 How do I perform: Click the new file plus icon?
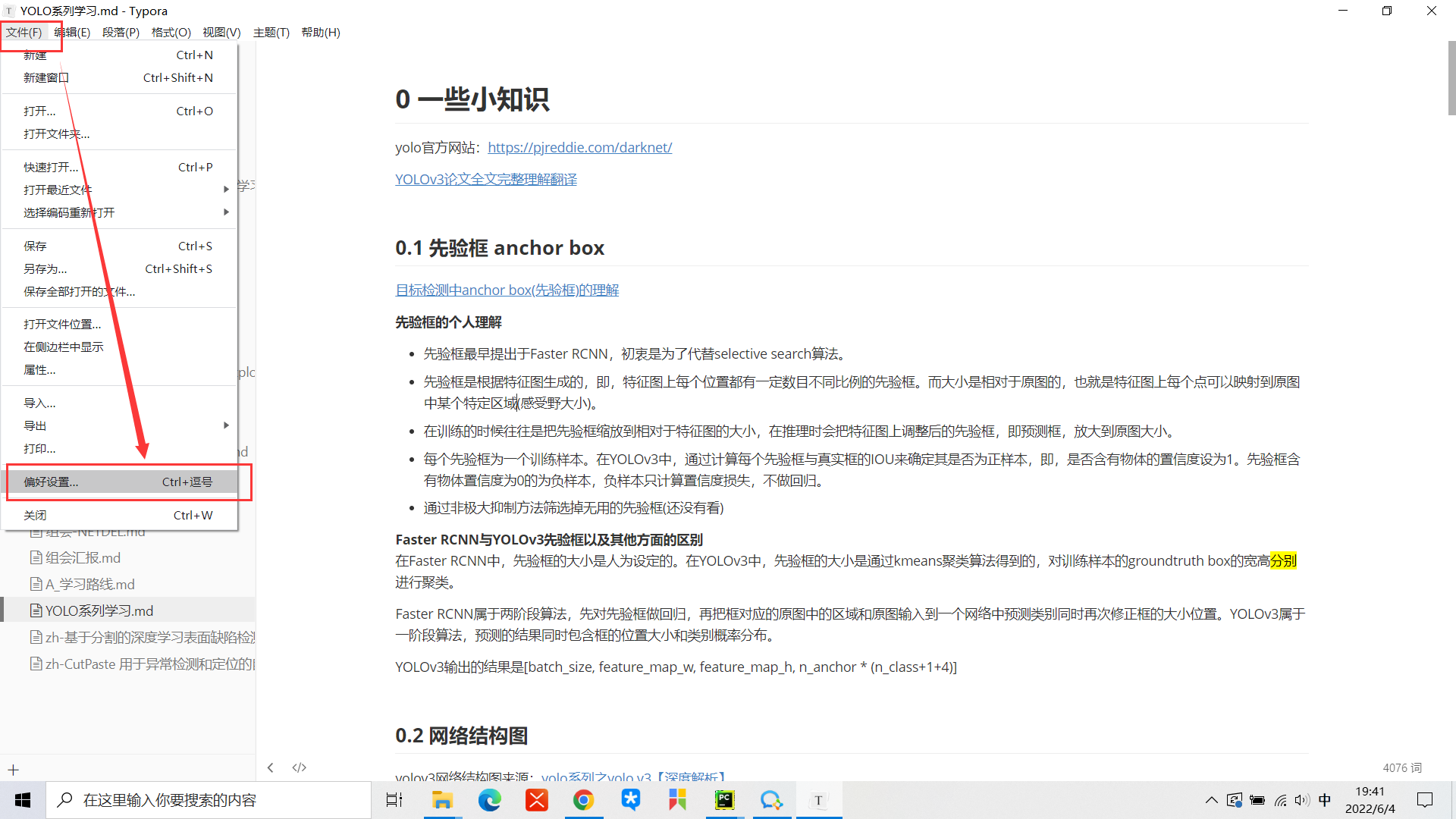[13, 770]
